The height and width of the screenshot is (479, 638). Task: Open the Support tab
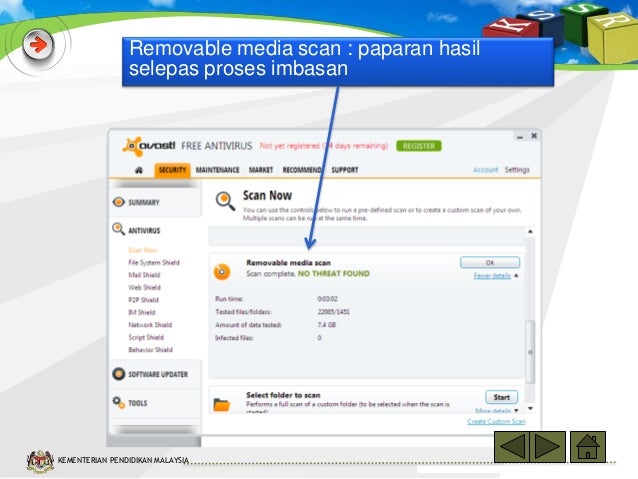(x=345, y=170)
